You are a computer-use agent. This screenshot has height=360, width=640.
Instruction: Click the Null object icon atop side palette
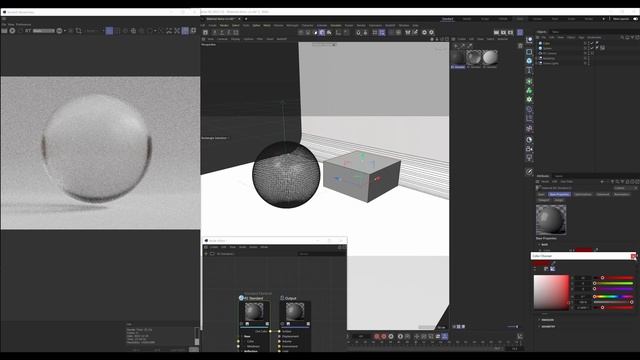[529, 40]
